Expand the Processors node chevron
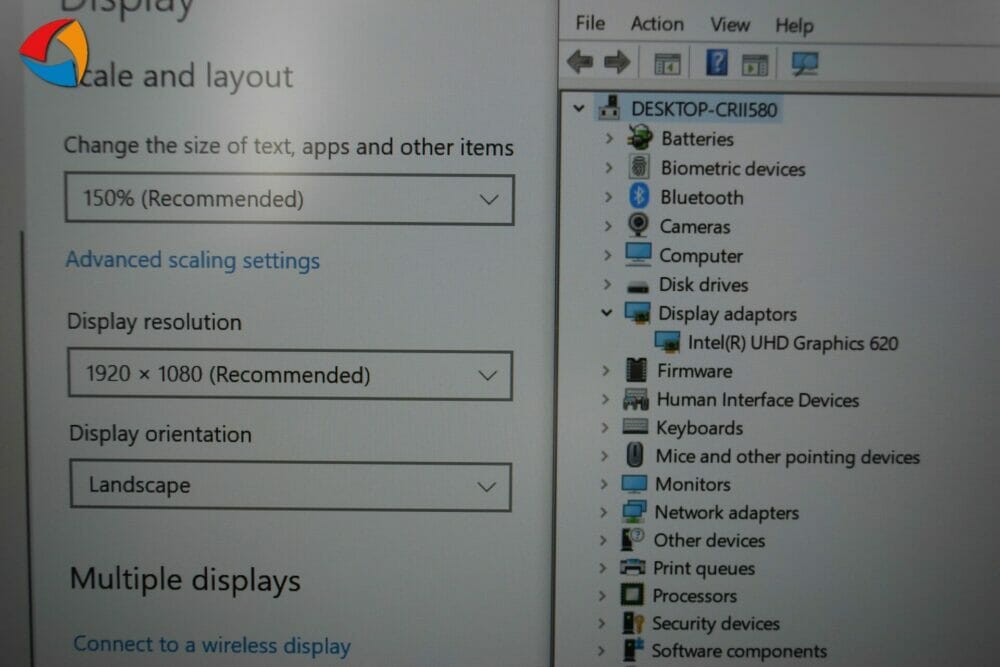 [x=602, y=596]
